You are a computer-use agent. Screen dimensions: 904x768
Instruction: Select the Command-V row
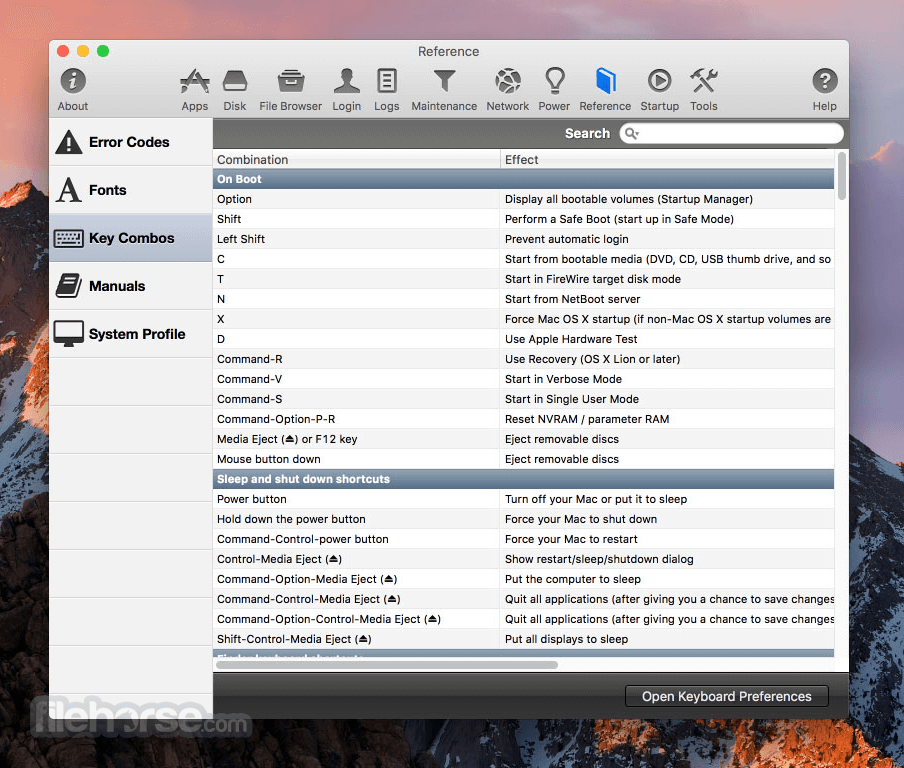[523, 379]
